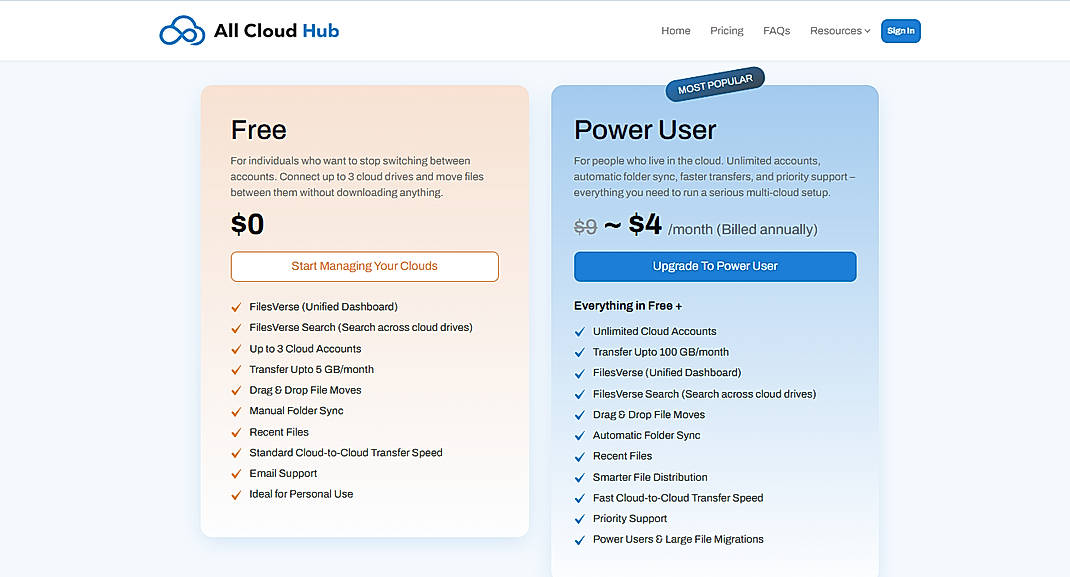Expand the Resources dropdown menu
The image size is (1070, 577).
click(x=840, y=31)
